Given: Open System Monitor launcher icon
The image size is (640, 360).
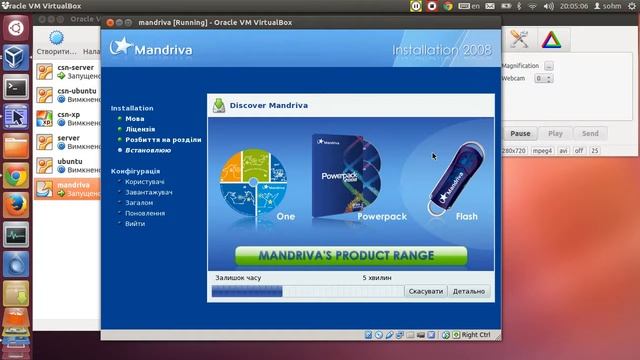Looking at the screenshot, I should click(x=16, y=235).
